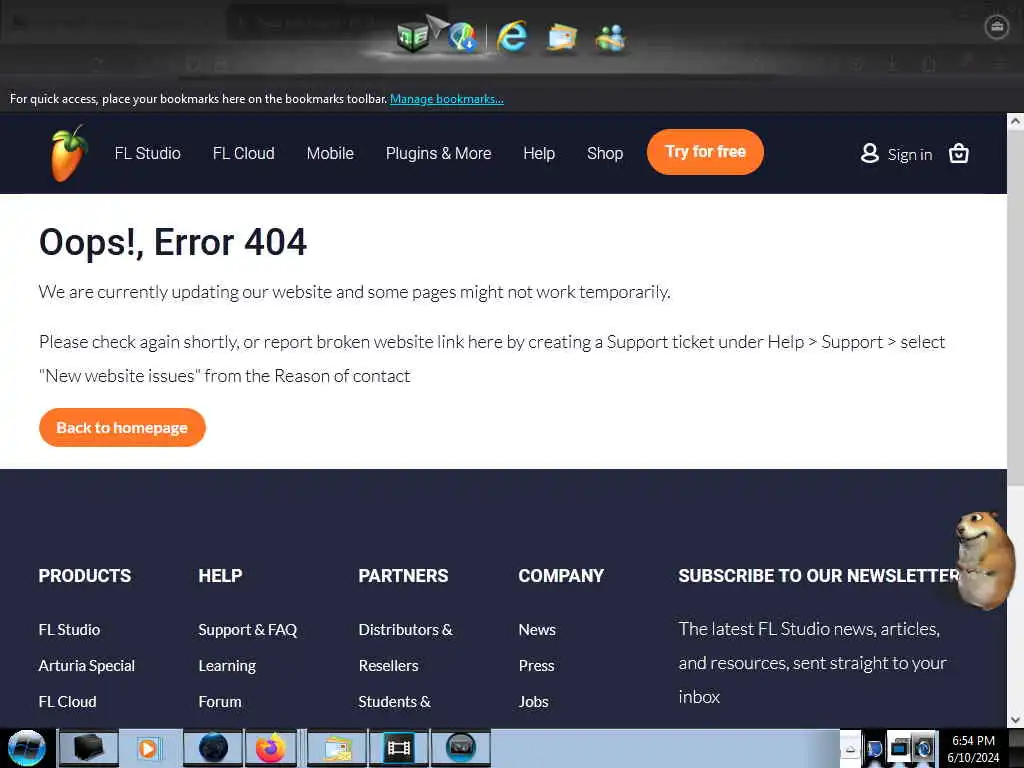The width and height of the screenshot is (1024, 768).
Task: Open the Windows Start orb
Action: point(27,748)
